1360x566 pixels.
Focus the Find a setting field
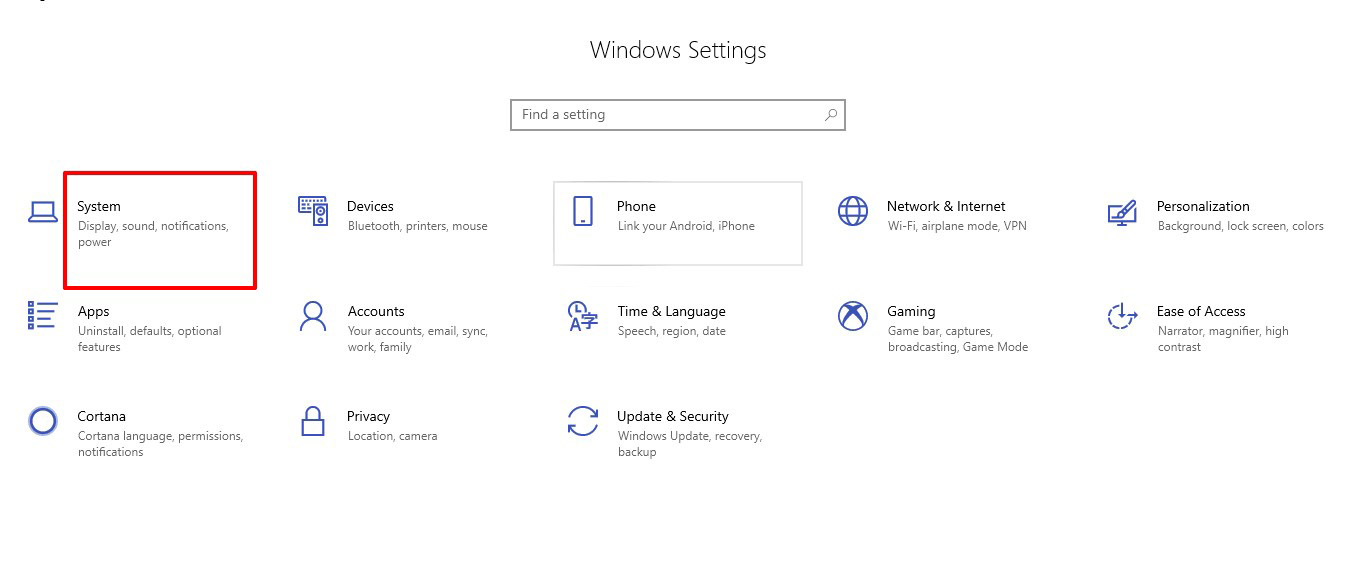[x=677, y=115]
